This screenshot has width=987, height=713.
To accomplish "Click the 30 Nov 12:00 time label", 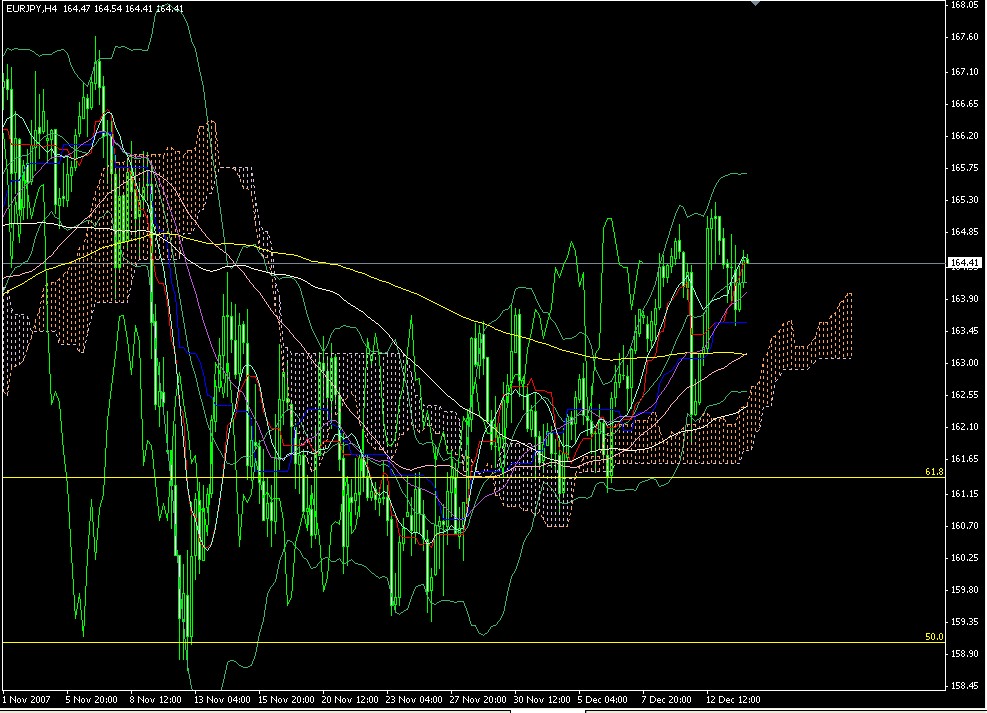I will 542,700.
